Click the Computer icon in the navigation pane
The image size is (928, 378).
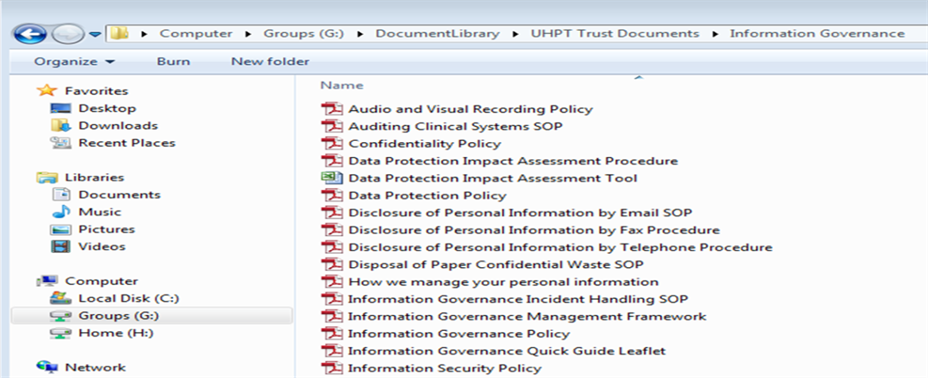(47, 281)
